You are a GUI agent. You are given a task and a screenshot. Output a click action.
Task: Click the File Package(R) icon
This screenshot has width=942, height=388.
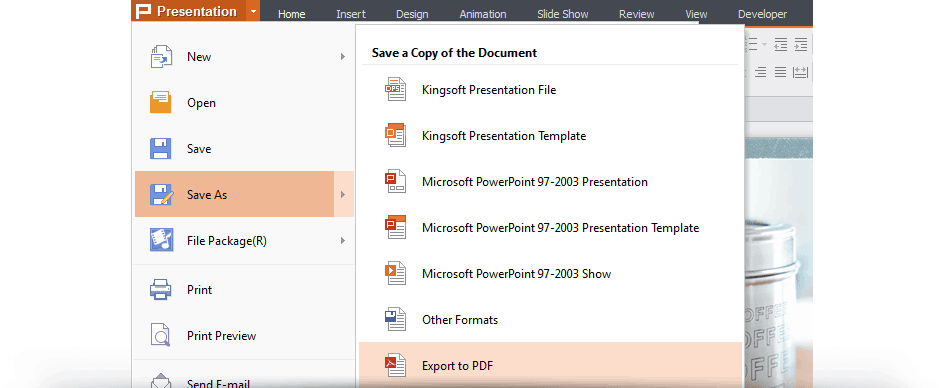pos(161,240)
